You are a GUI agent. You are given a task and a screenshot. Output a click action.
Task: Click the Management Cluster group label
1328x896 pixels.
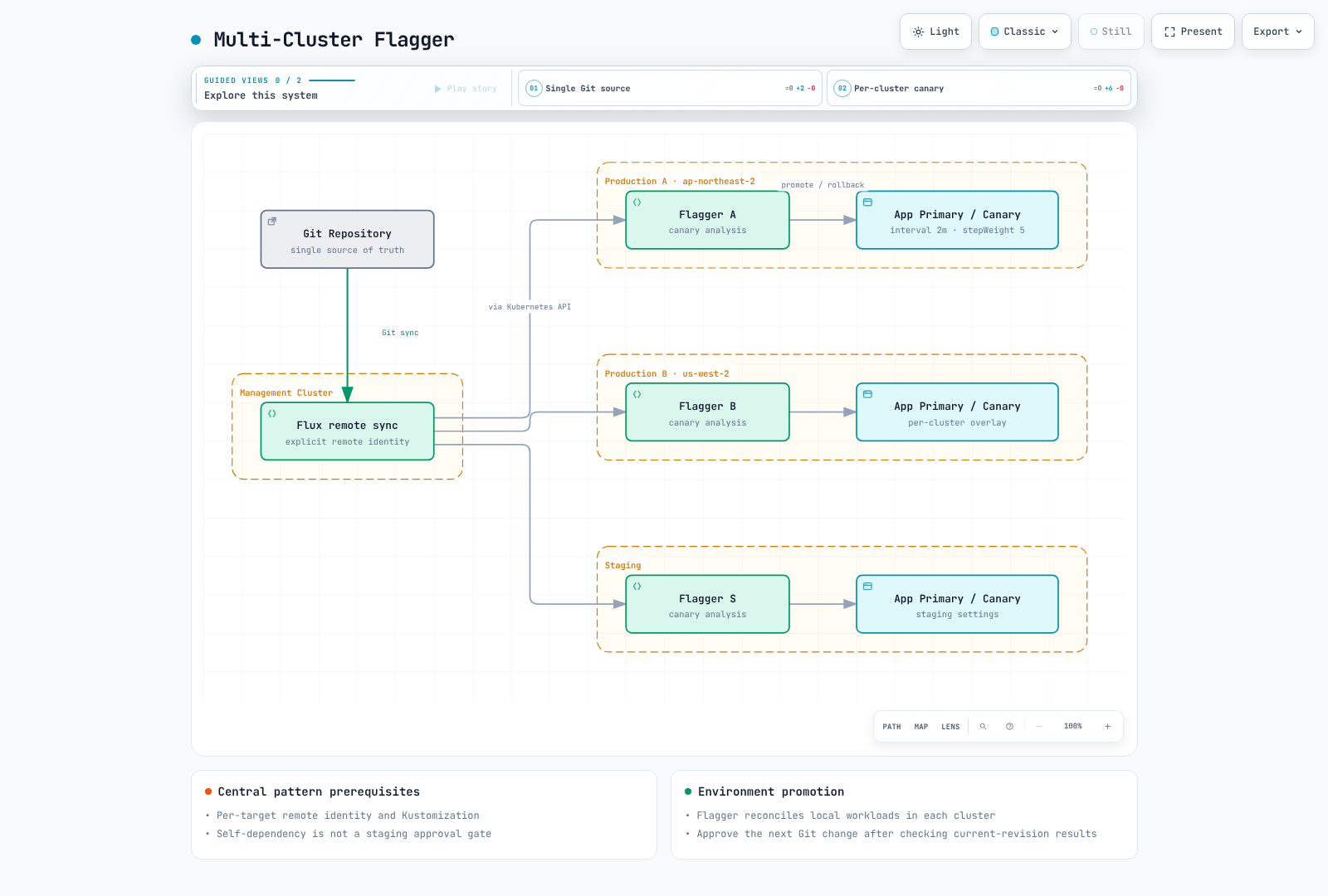point(286,393)
